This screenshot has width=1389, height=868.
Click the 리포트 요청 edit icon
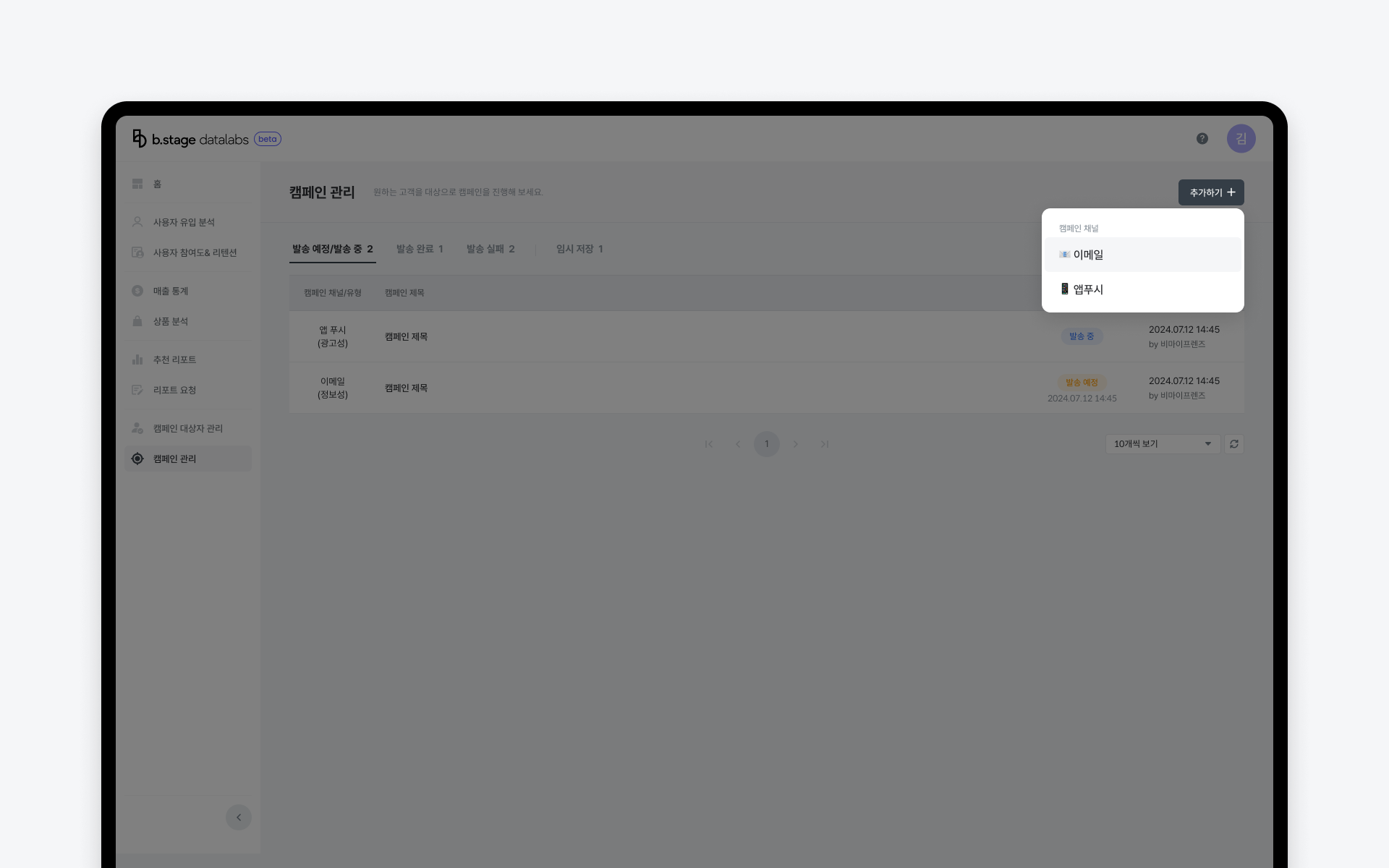(x=137, y=390)
